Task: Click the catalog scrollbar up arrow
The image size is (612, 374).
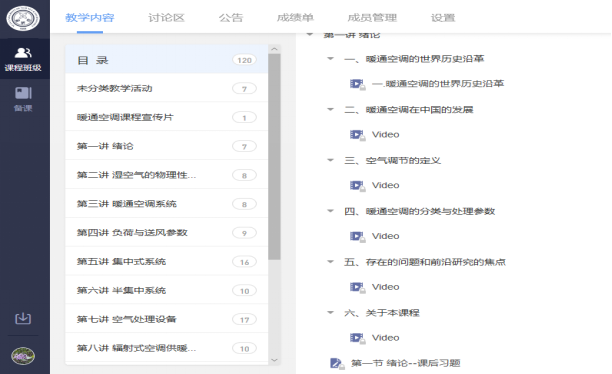Action: point(274,49)
